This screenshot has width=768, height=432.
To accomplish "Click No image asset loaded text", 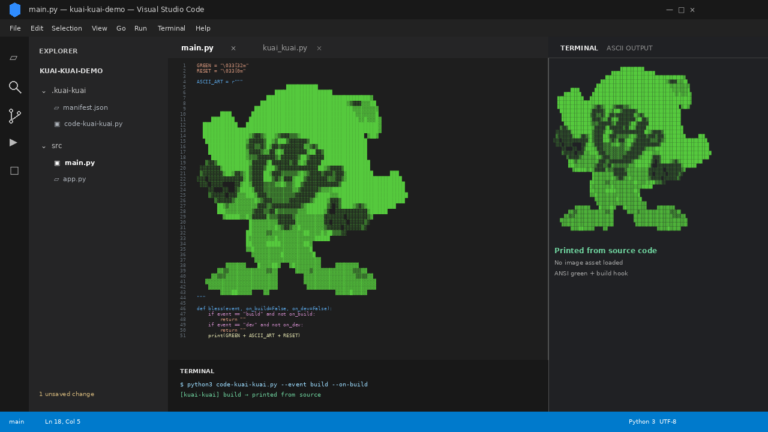I will coord(589,263).
